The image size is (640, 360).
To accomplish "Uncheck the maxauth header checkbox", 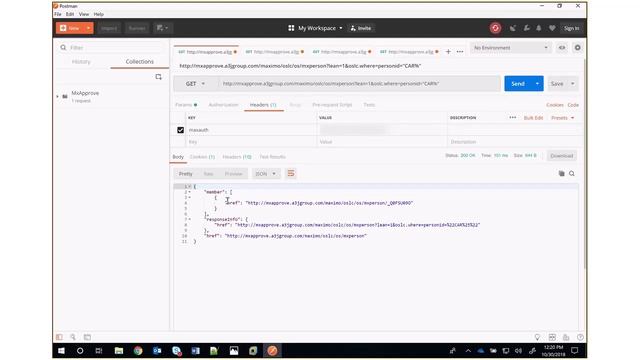I will (180, 130).
